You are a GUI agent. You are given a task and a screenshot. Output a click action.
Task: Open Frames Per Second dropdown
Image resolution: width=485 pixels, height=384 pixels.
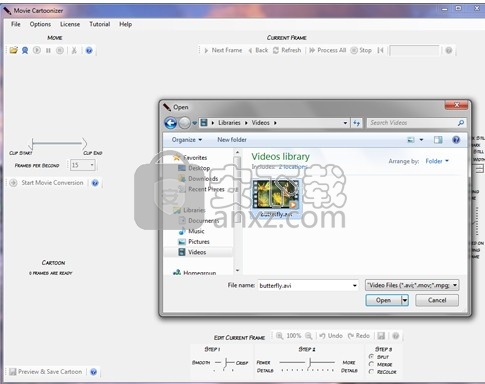point(92,165)
